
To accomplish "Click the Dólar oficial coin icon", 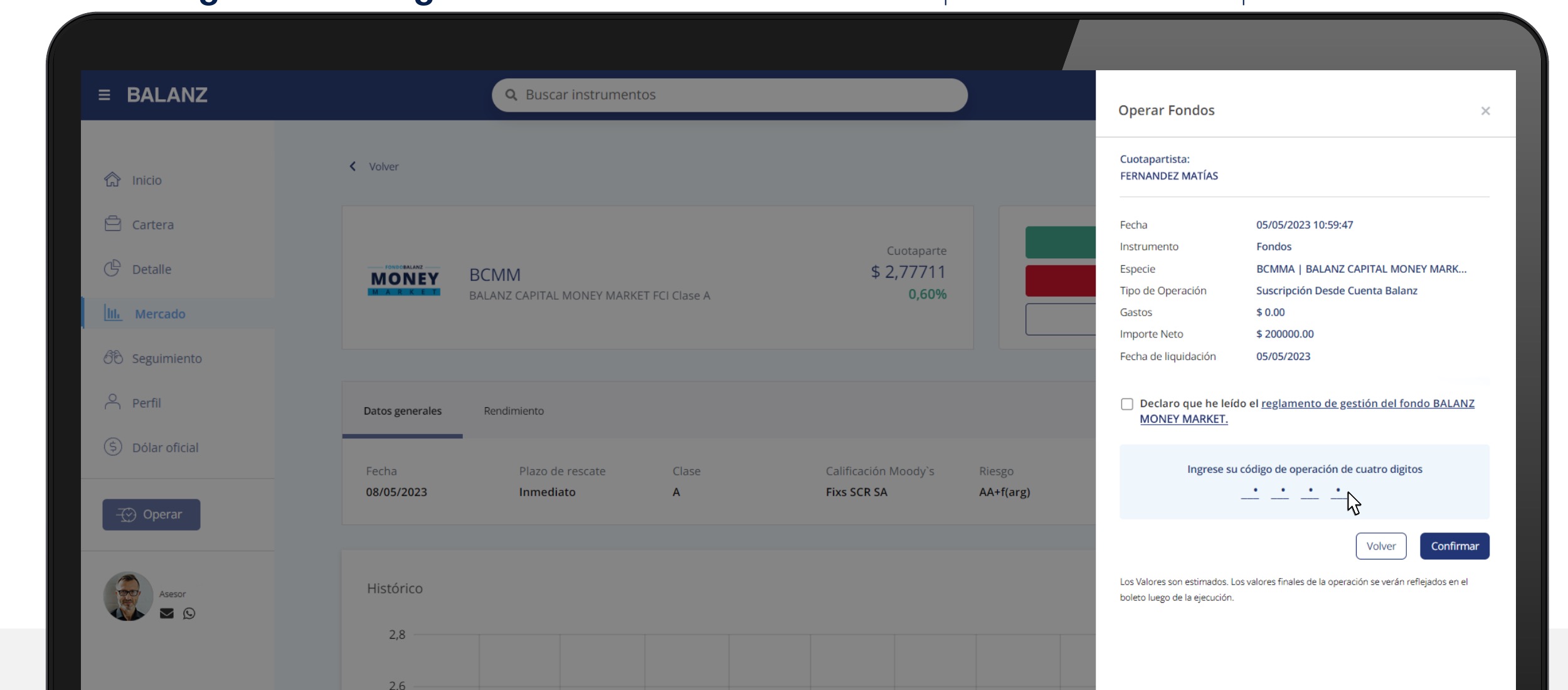I will point(113,447).
